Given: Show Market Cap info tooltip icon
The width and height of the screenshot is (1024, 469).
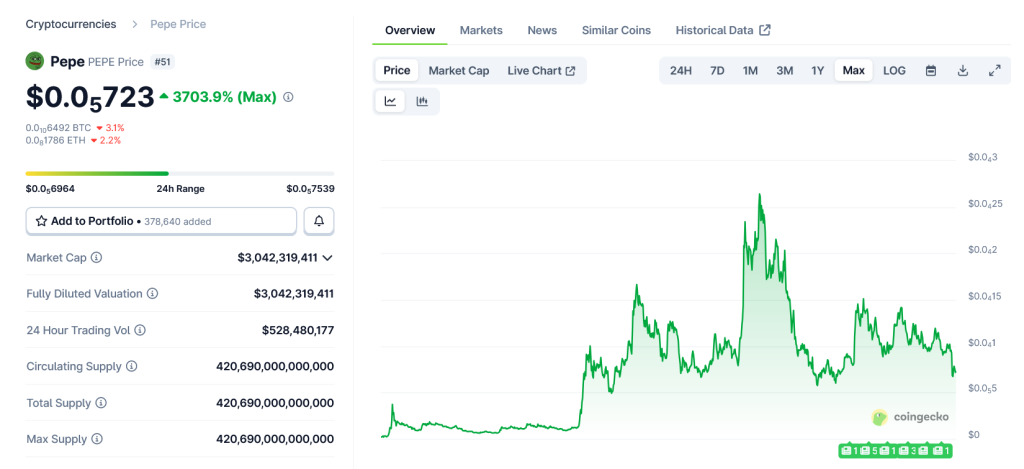Looking at the screenshot, I should [96, 257].
